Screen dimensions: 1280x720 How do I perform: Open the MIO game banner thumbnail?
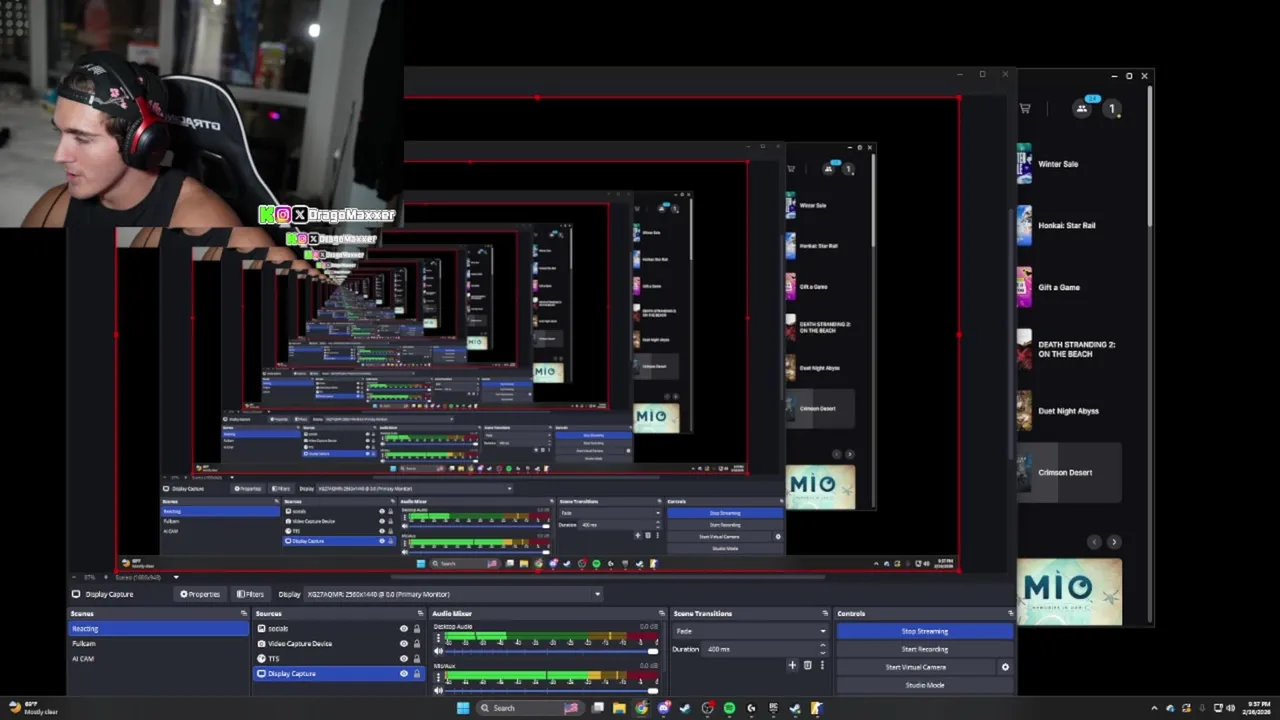click(x=1069, y=592)
